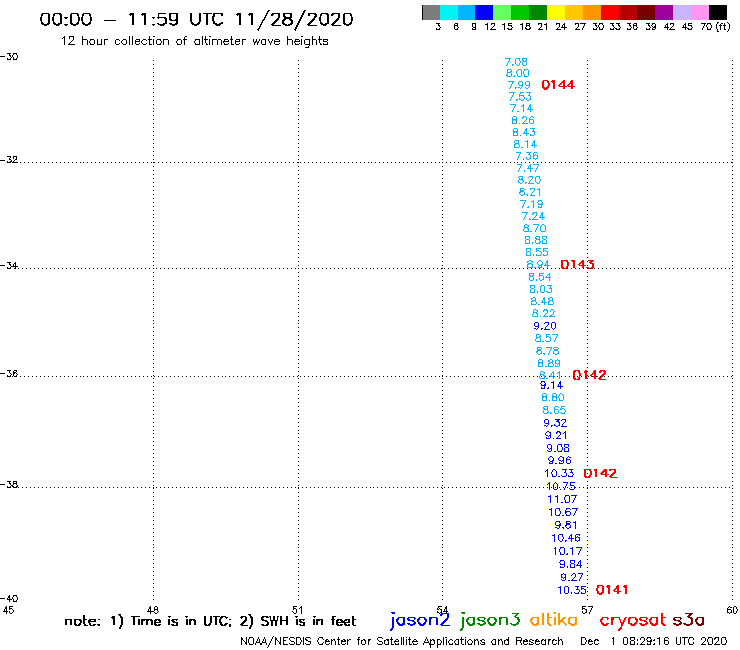Select time label 0142 beside 10.33

tap(600, 473)
